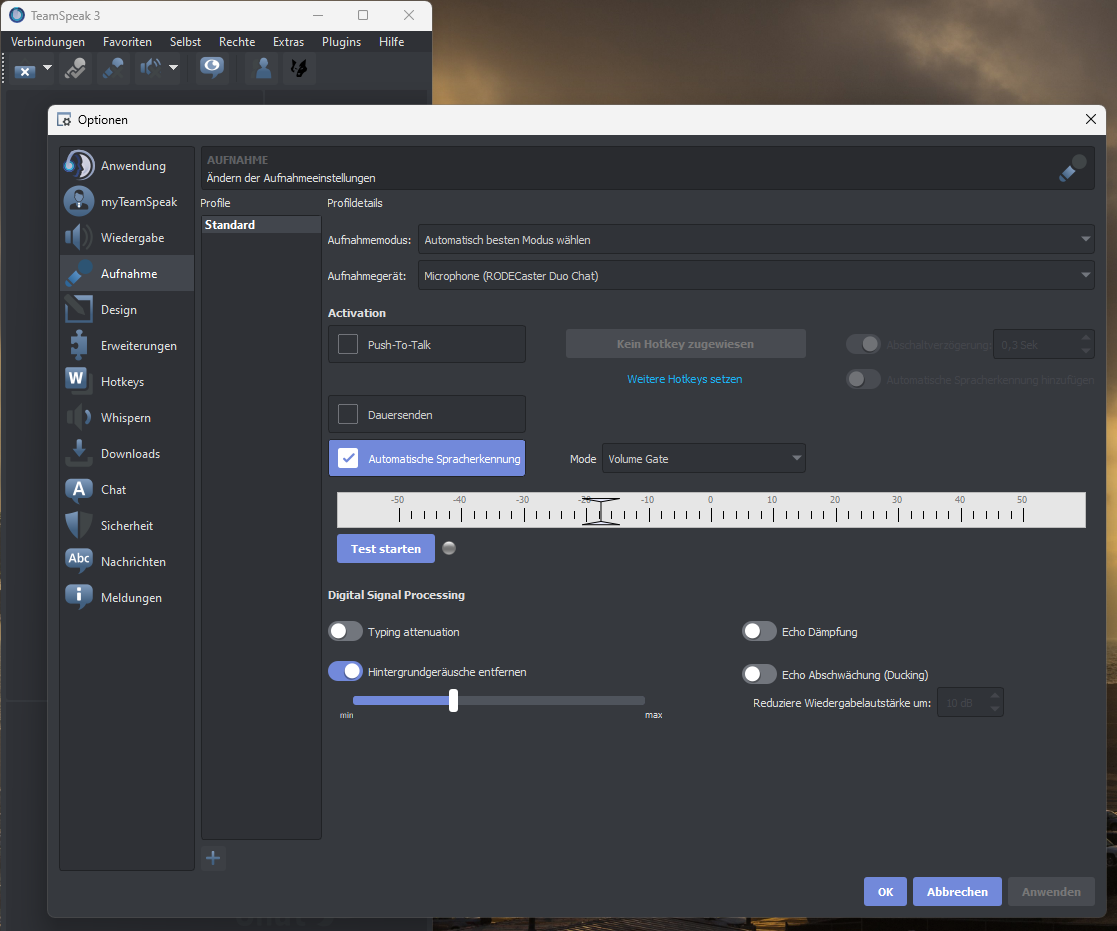Open Sicherheit security settings
Image resolution: width=1117 pixels, height=931 pixels.
(127, 526)
